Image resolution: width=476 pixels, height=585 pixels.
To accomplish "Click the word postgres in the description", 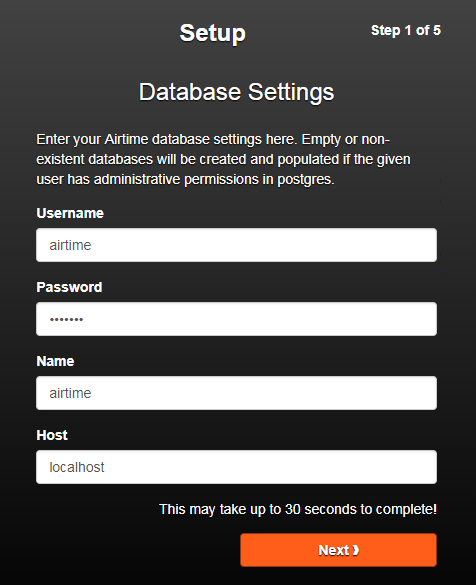I will click(306, 179).
